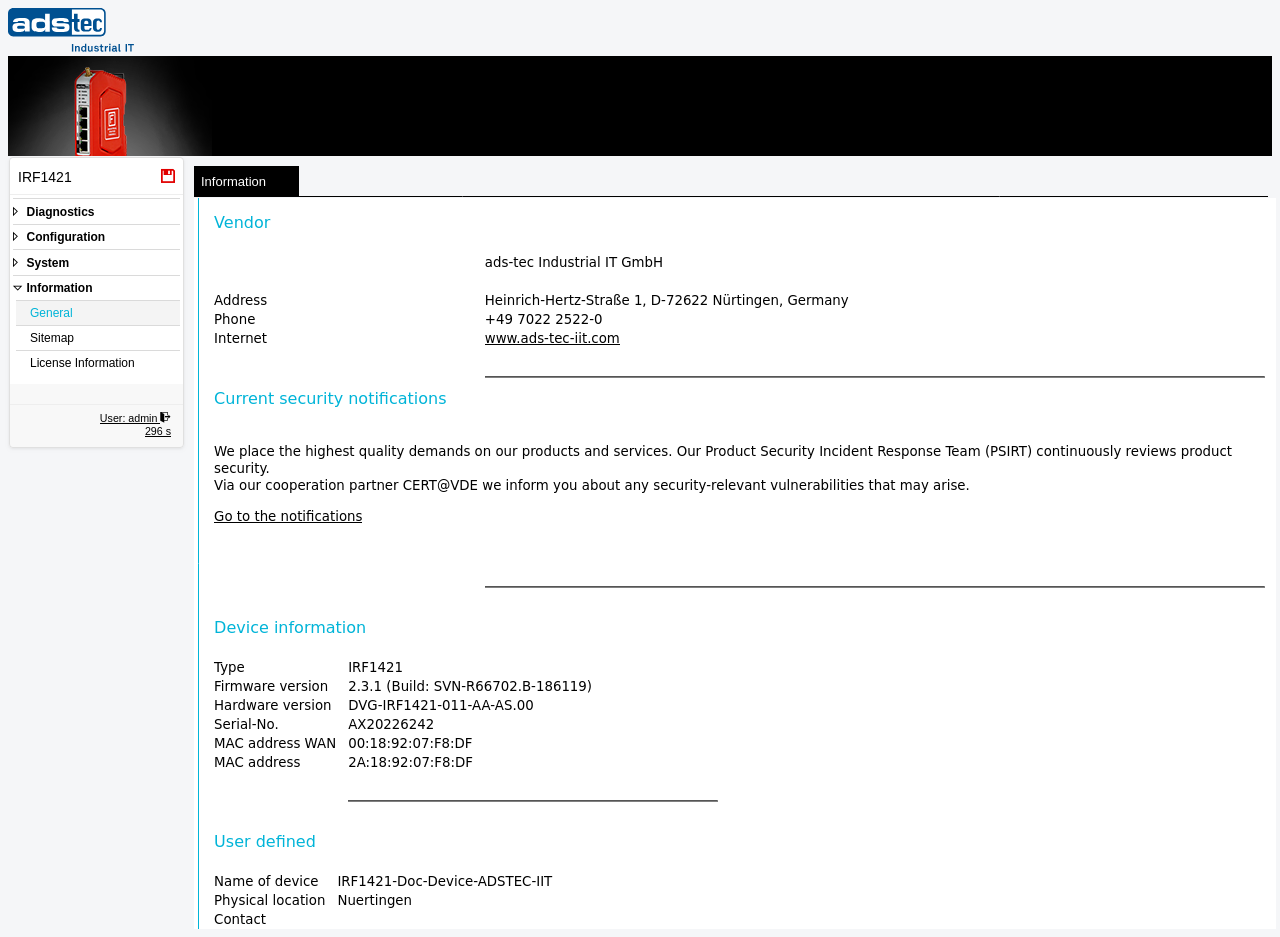Click the red save-configuration disk icon
Screen dimensions: 1280x937
click(168, 176)
